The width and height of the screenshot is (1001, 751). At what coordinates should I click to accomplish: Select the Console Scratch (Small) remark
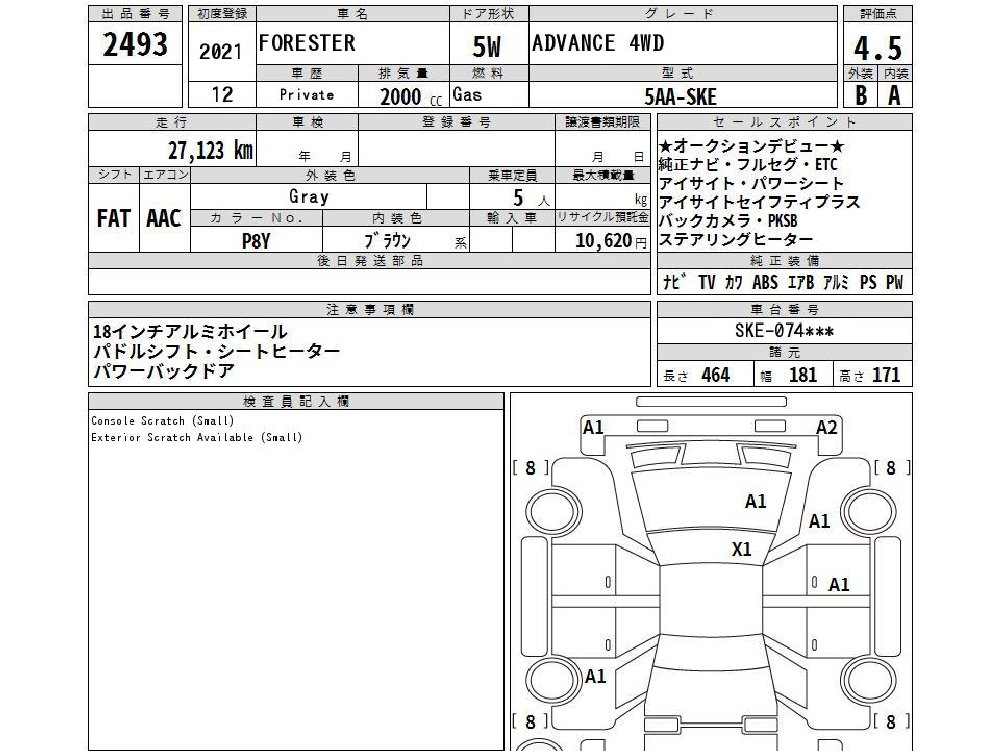(x=163, y=421)
